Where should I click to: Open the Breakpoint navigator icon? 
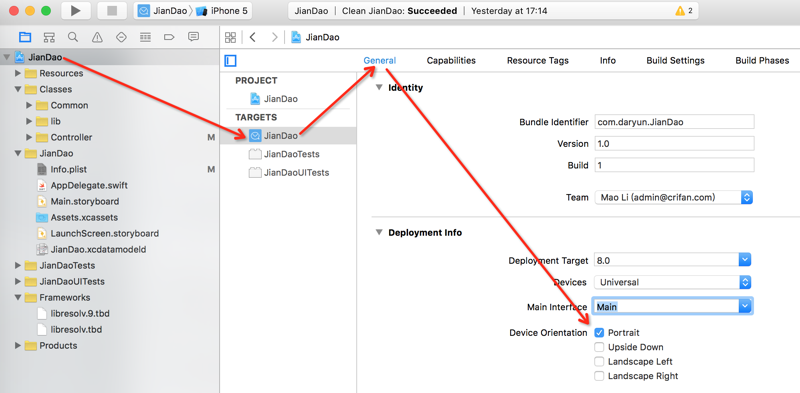tap(169, 37)
